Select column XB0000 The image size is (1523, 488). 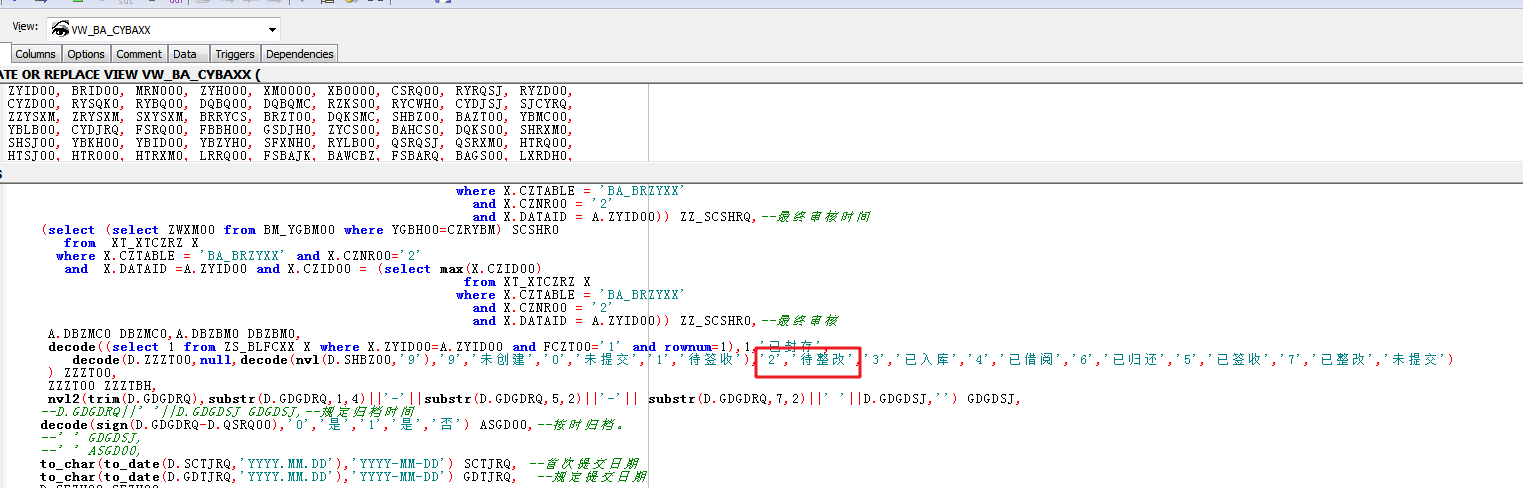[351, 91]
